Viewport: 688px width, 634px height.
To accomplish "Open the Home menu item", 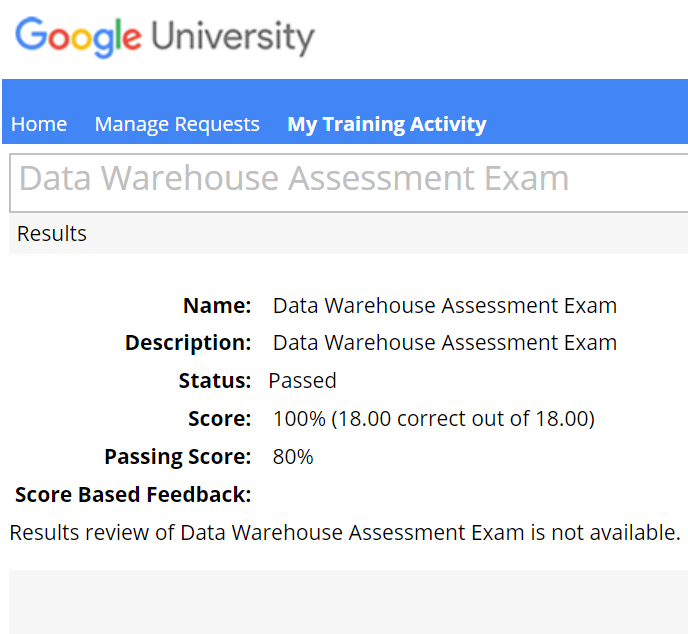I will tap(39, 124).
